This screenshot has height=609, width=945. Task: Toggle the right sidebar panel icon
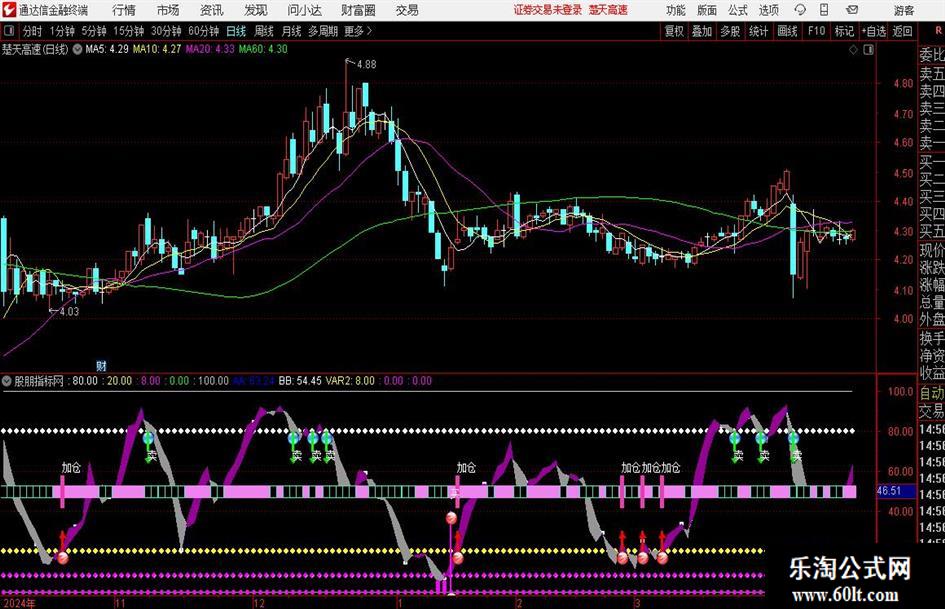click(x=868, y=50)
